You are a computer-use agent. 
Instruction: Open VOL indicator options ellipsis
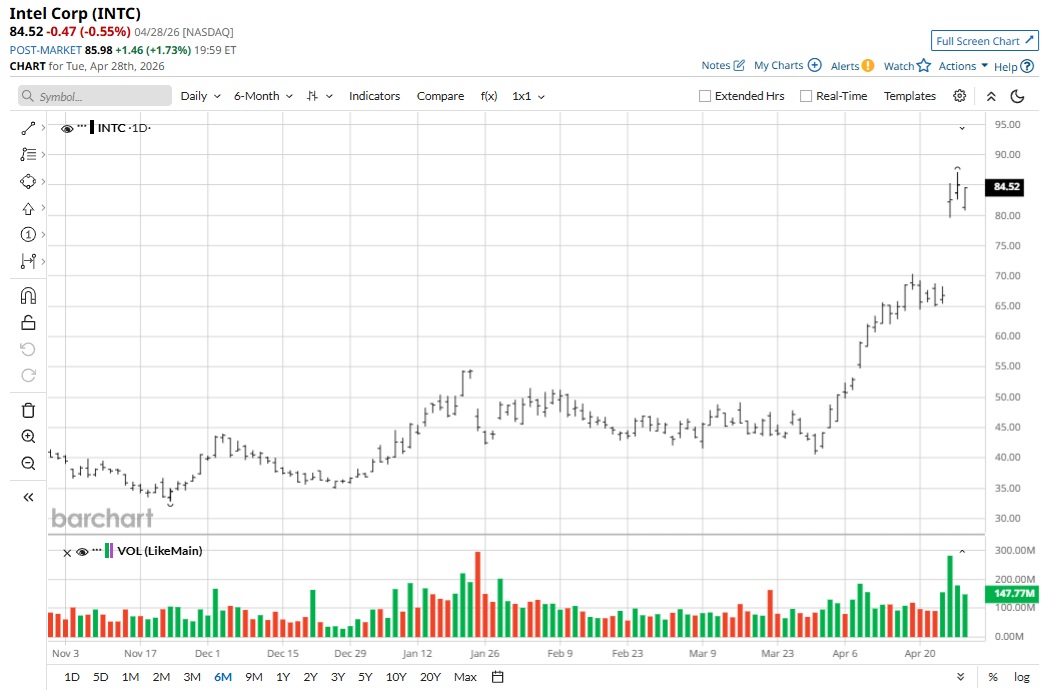(97, 549)
